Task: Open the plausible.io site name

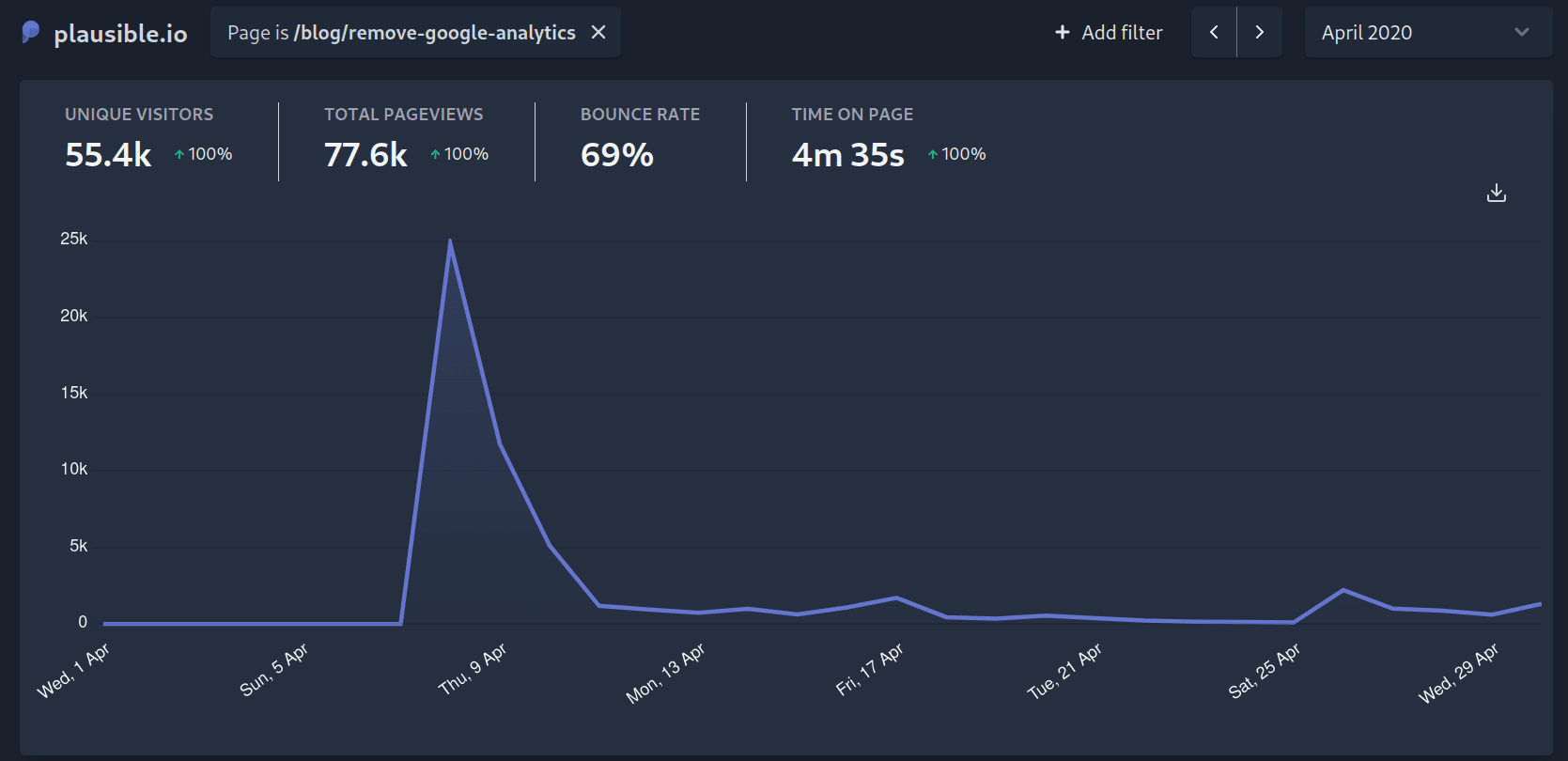Action: [120, 34]
